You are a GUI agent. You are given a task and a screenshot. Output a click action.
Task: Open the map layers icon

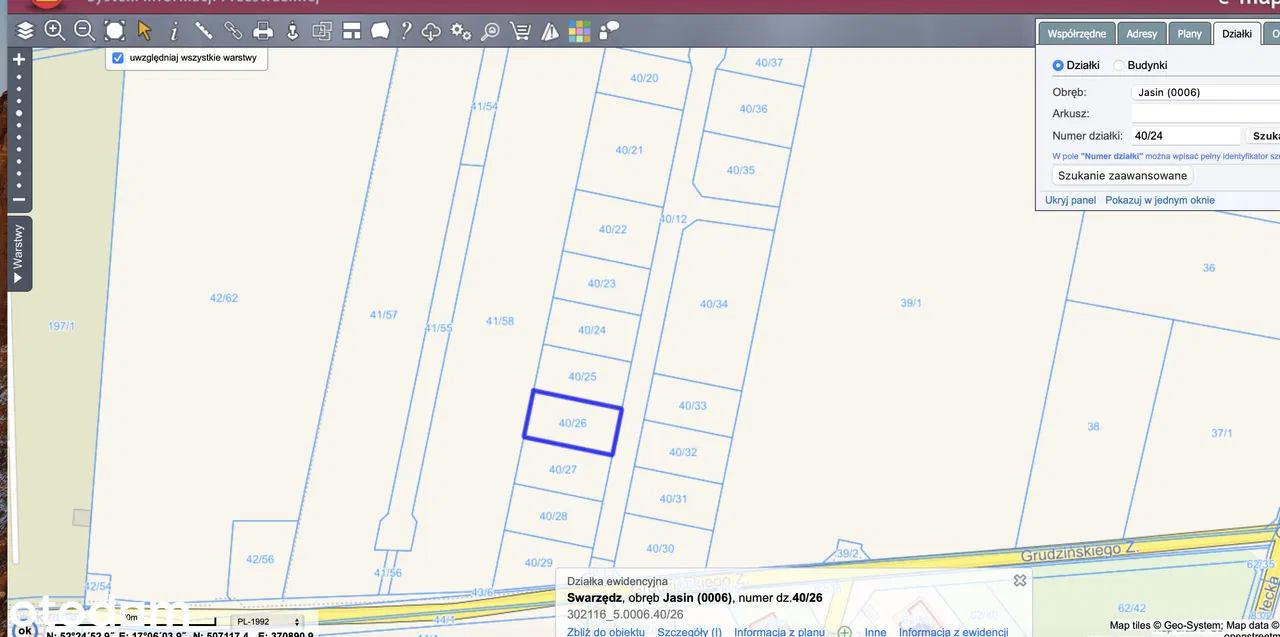click(x=25, y=31)
